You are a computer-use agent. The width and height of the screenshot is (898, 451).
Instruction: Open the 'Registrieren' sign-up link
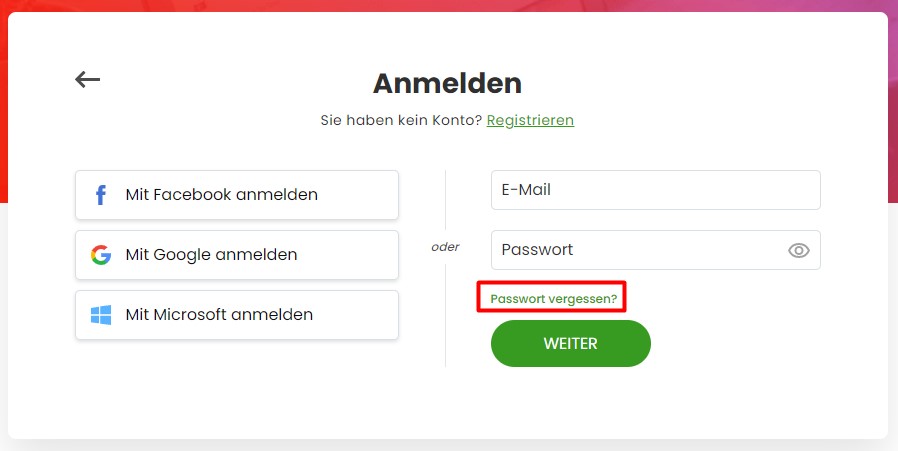(x=530, y=120)
